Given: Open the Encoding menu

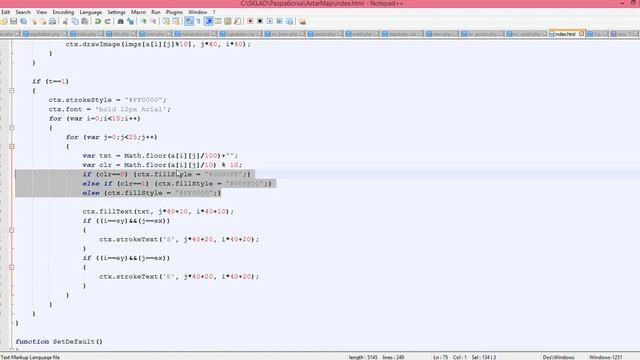Looking at the screenshot, I should [x=63, y=12].
